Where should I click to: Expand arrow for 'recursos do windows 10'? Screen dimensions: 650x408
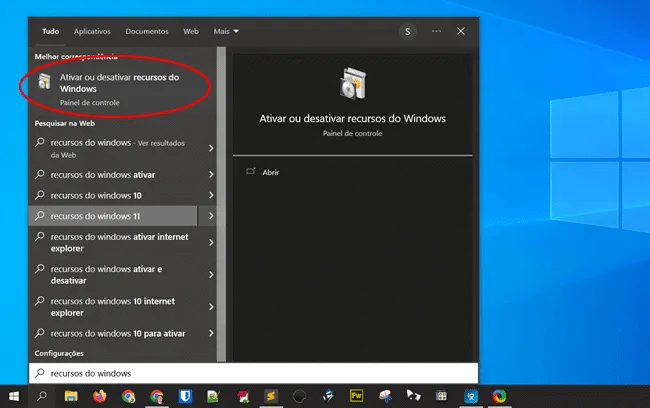[211, 195]
